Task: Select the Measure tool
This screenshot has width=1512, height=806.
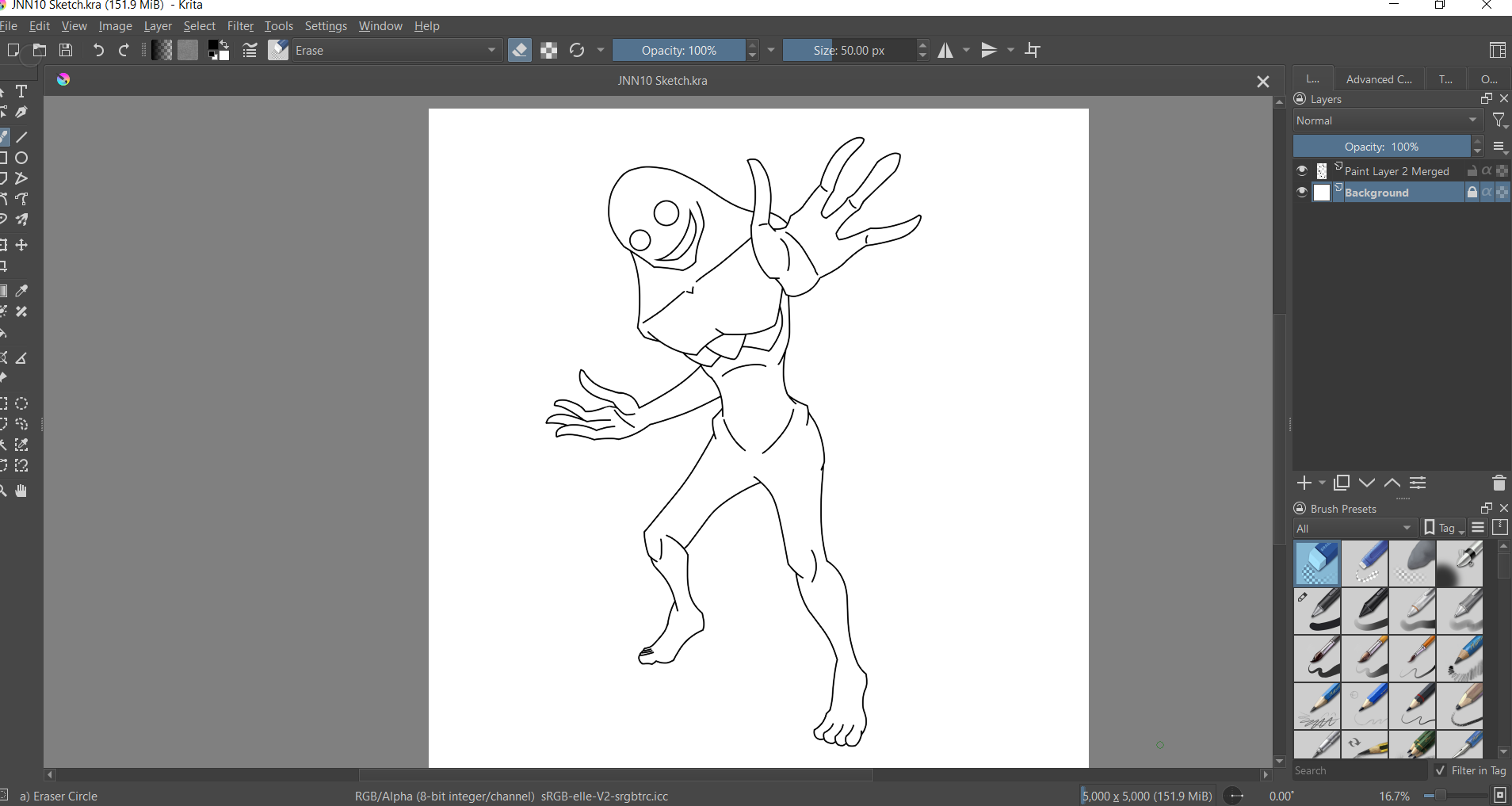Action: (x=22, y=358)
